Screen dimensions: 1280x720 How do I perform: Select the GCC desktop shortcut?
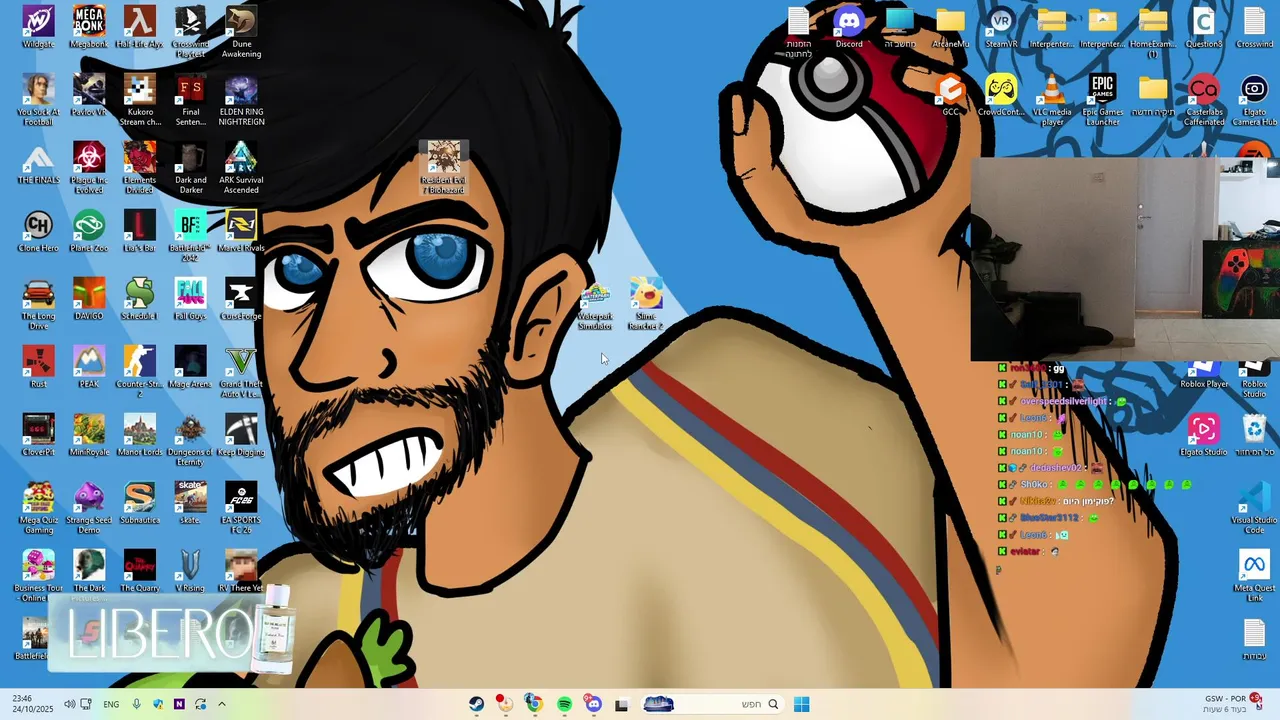tap(950, 95)
